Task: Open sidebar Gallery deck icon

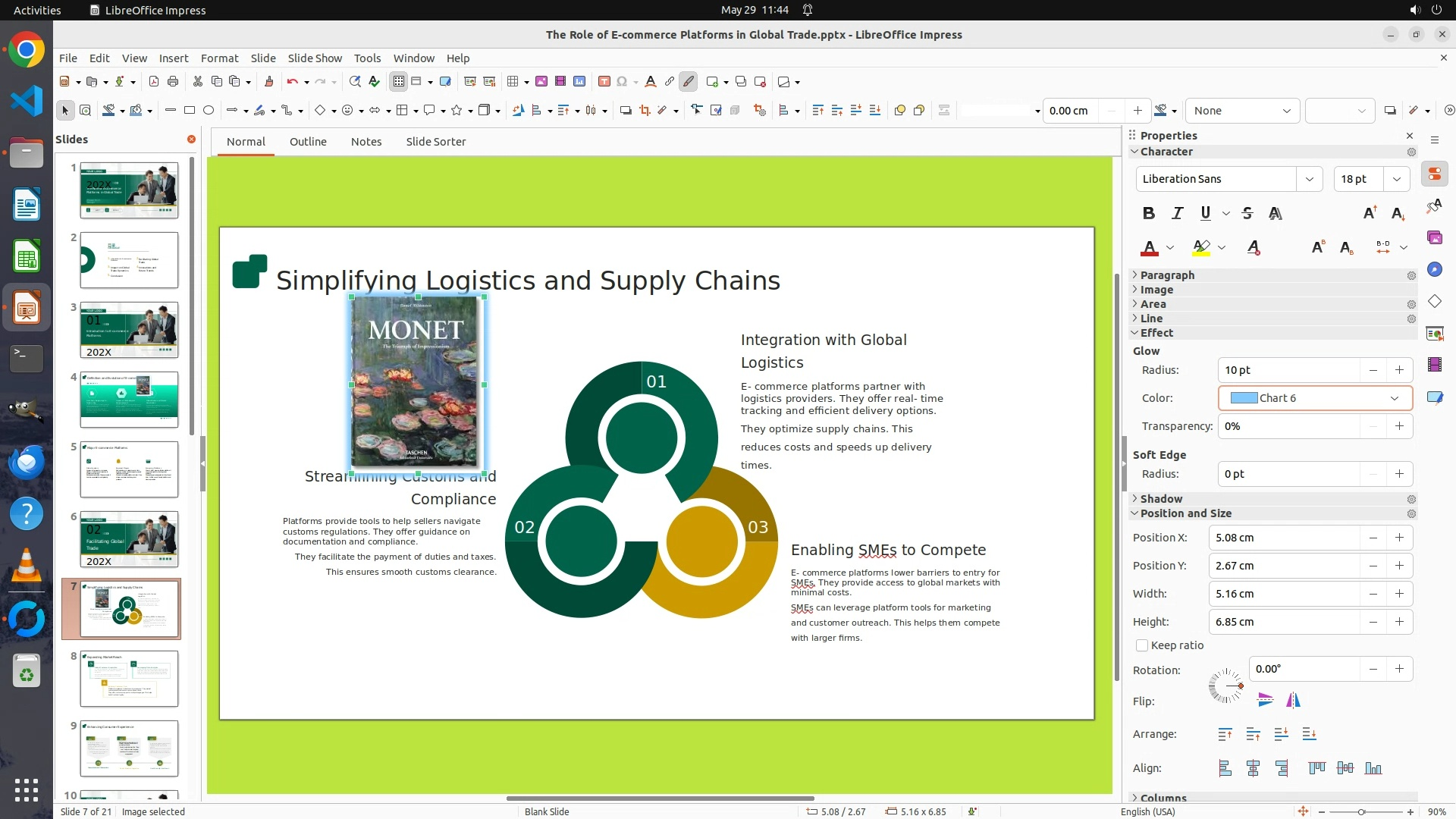Action: (x=1434, y=237)
